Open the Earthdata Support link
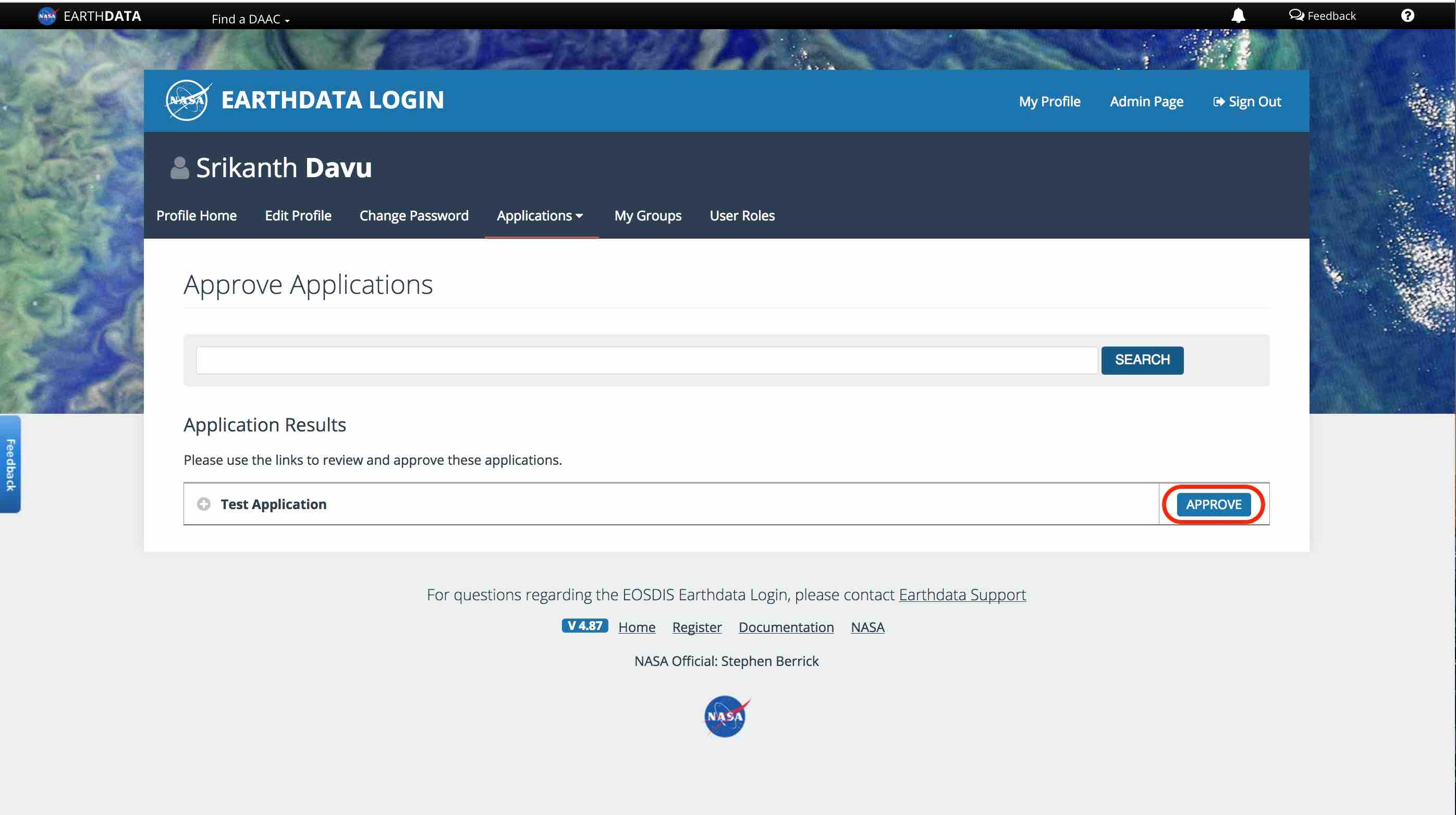The width and height of the screenshot is (1456, 815). click(962, 595)
